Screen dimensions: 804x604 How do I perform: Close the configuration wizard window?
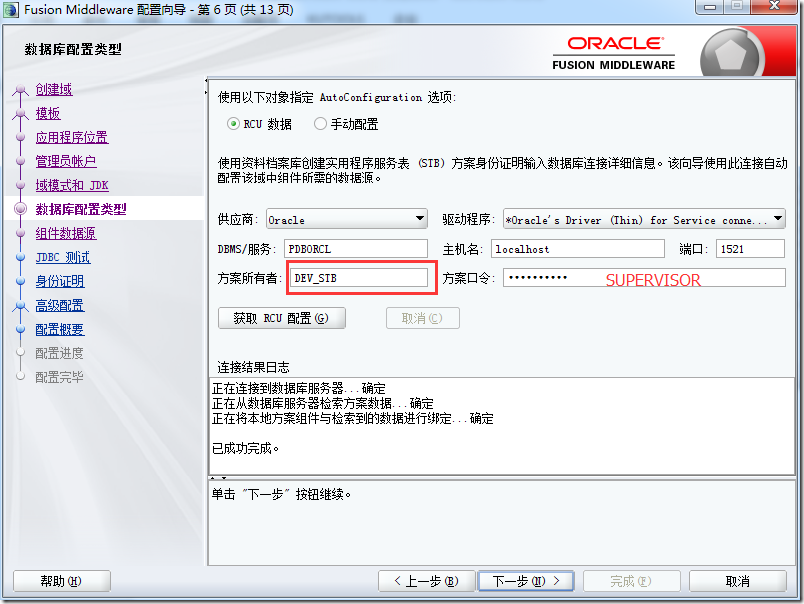pyautogui.click(x=774, y=7)
